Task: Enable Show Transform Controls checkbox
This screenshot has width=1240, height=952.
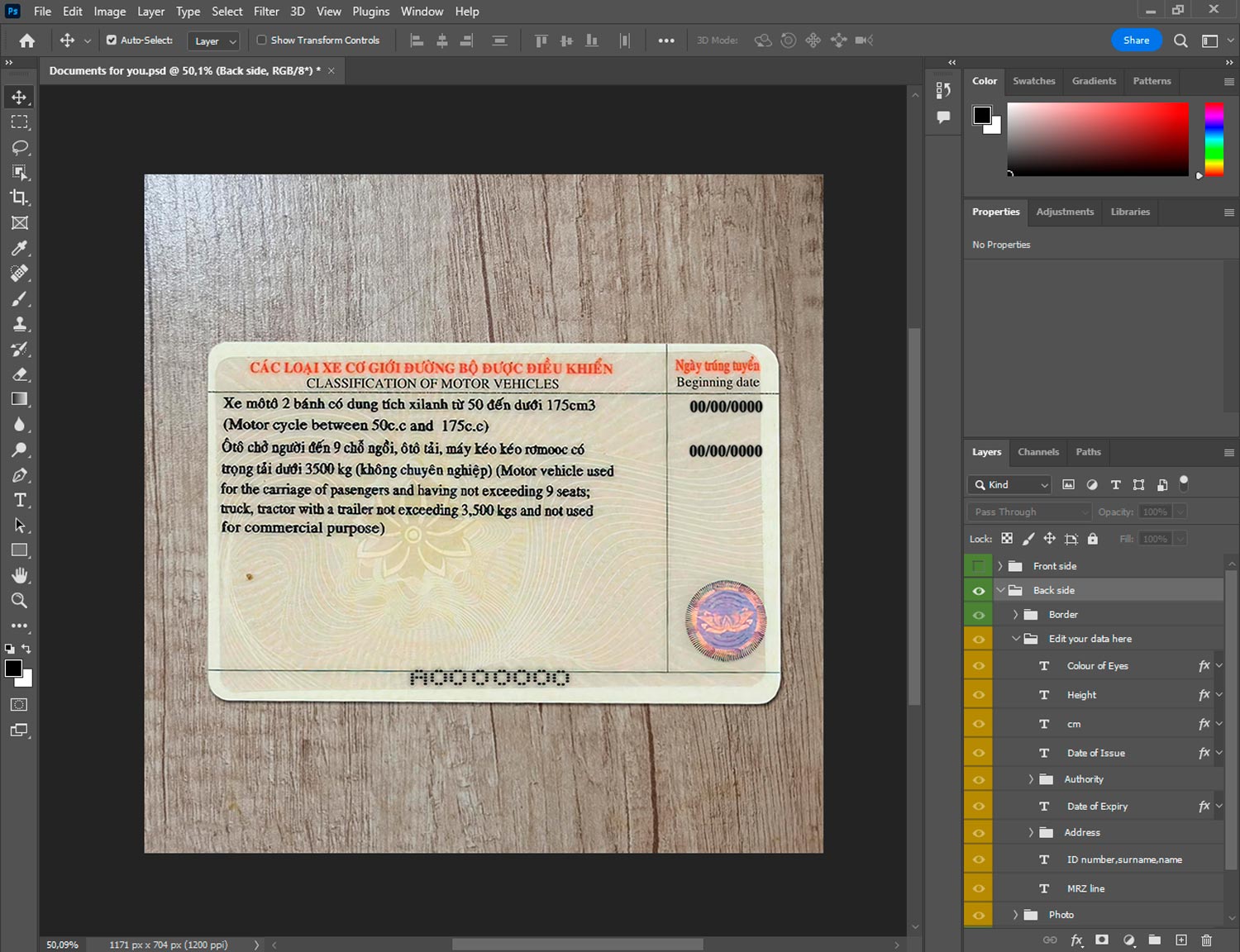Action: pos(261,40)
